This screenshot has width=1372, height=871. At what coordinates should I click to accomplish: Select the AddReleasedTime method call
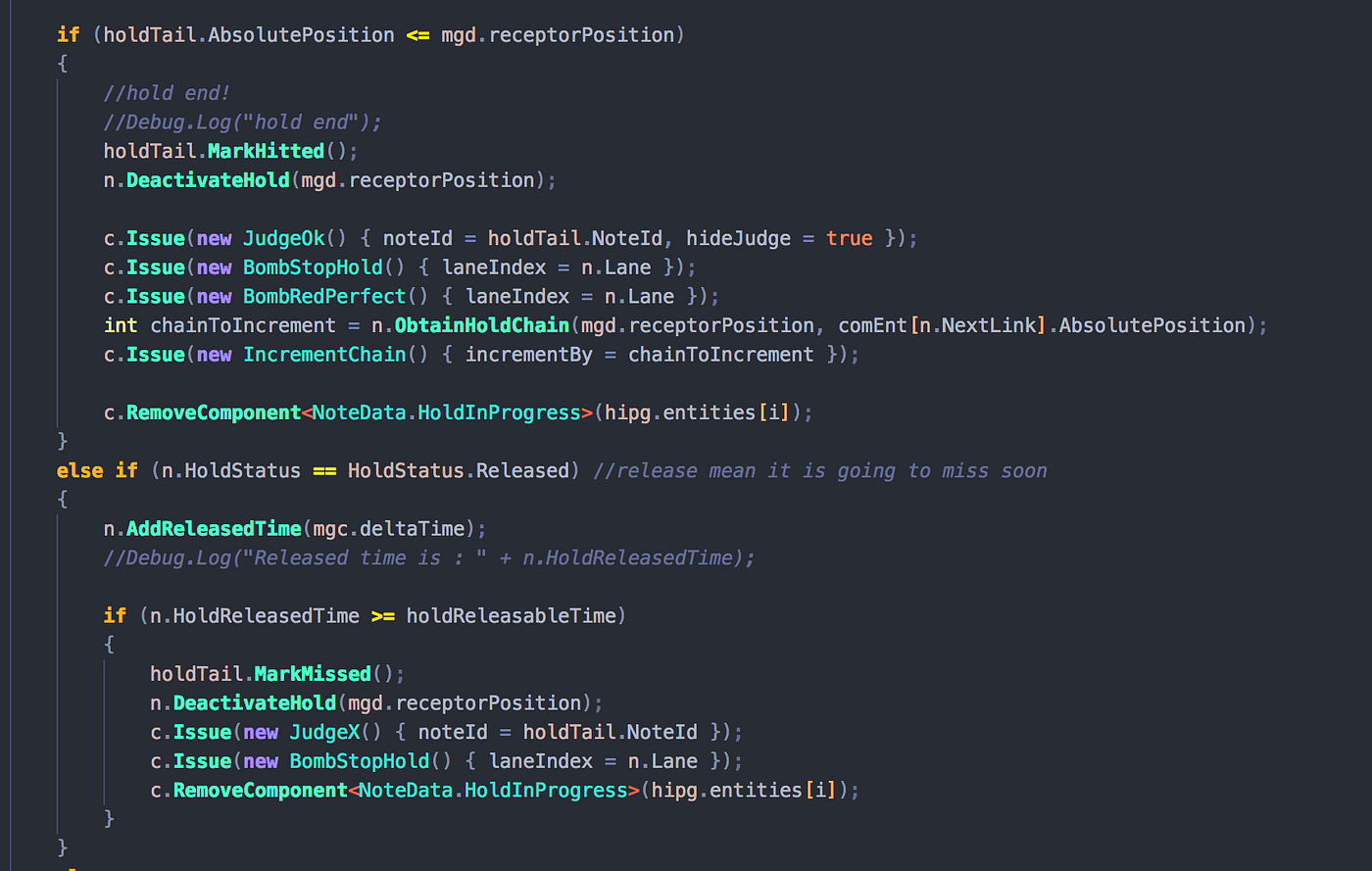(x=214, y=527)
